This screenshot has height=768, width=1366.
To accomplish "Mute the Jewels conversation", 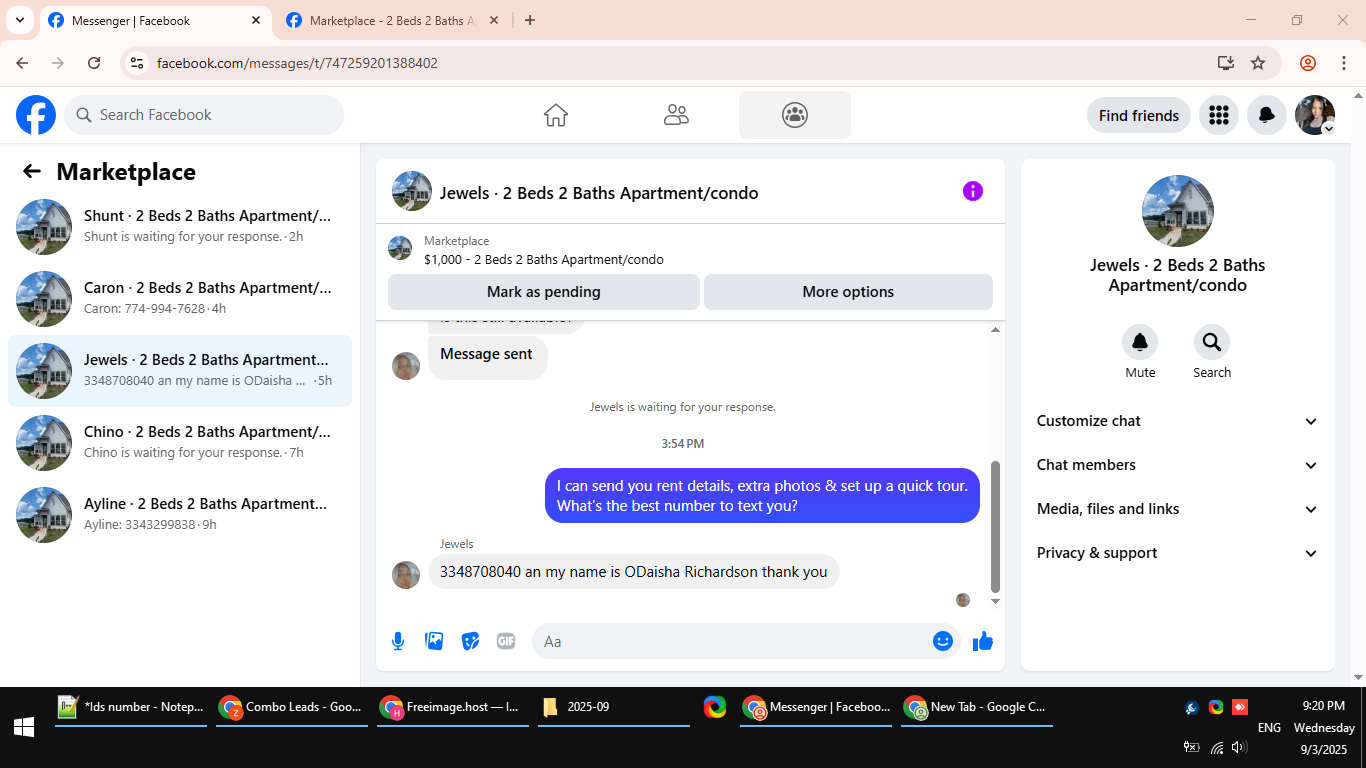I will pyautogui.click(x=1140, y=343).
